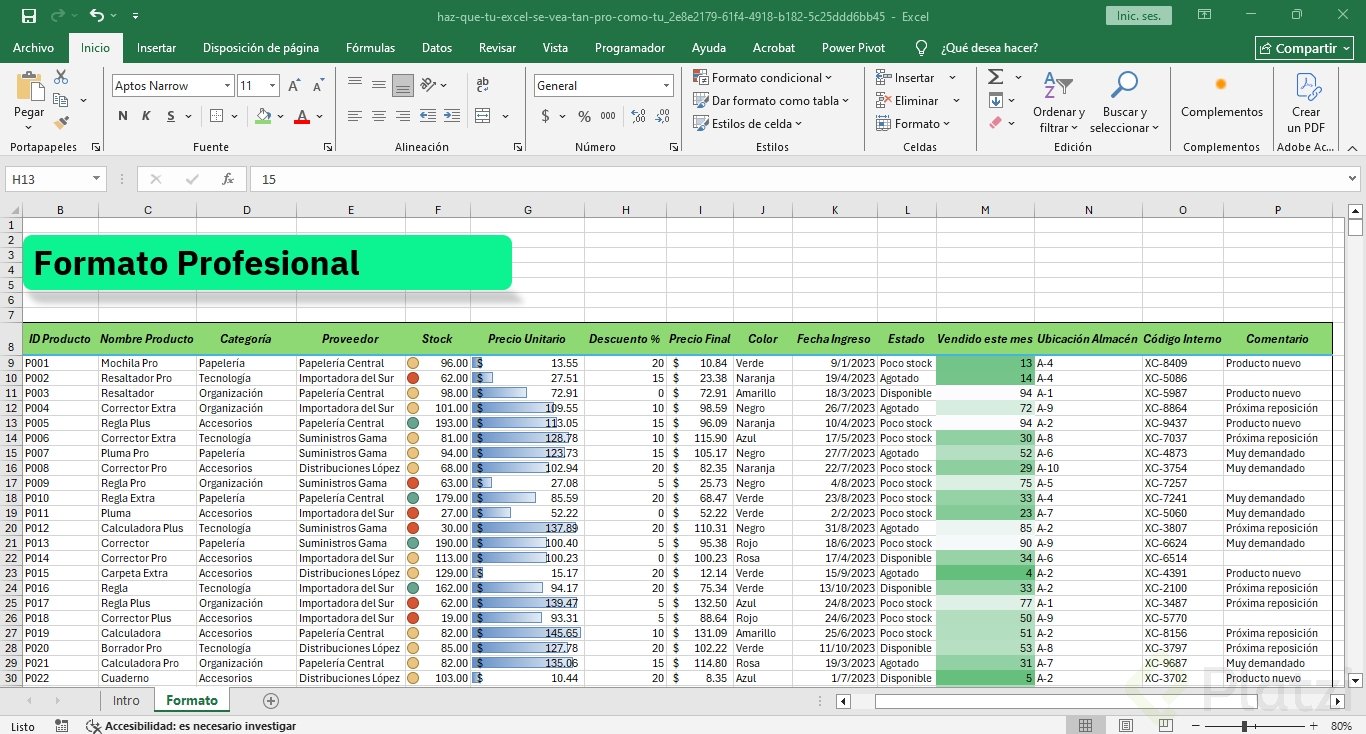
Task: Apply the percent style icon
Action: tap(584, 116)
